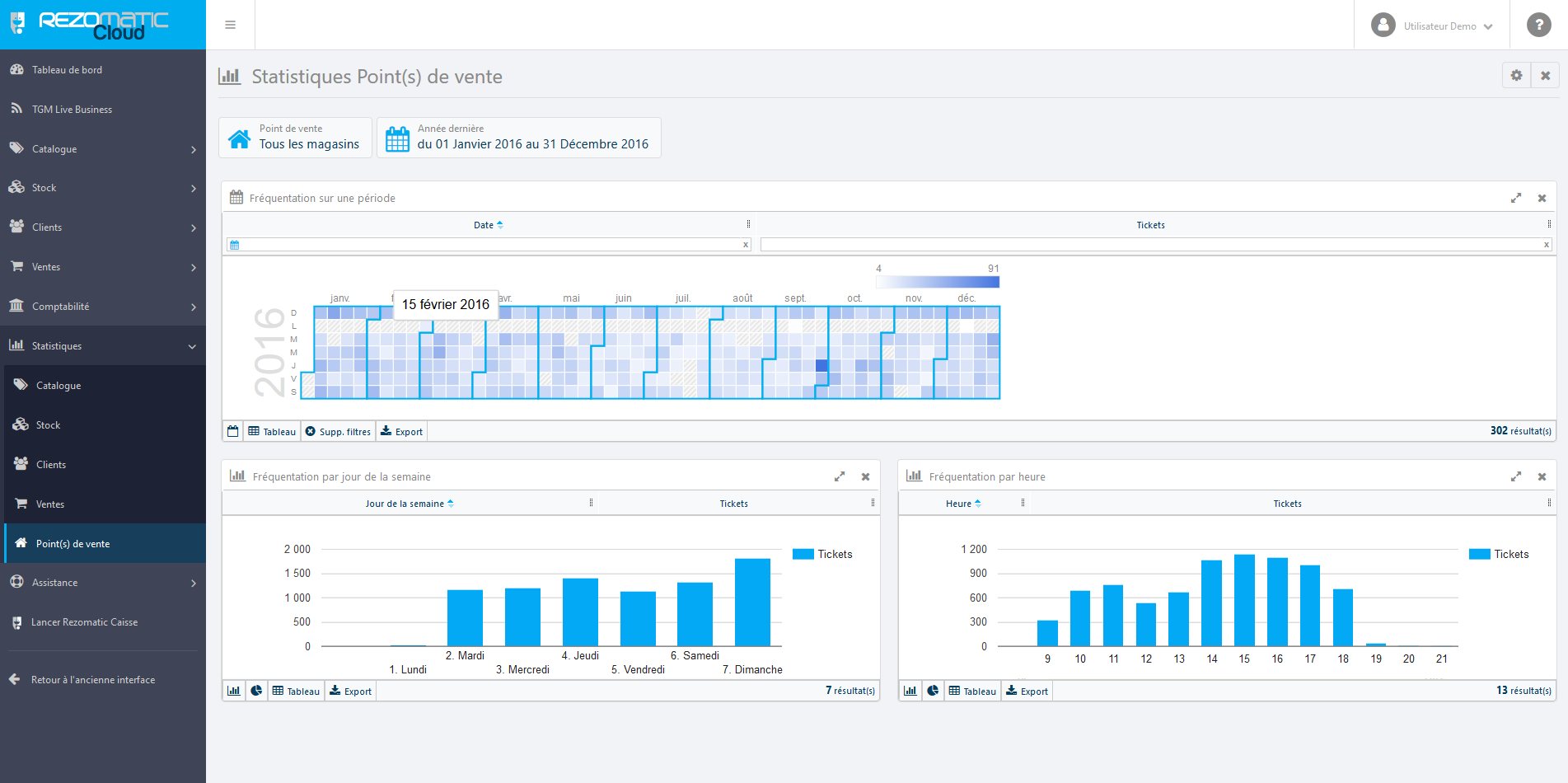Switch weekday panel to Tableau view
1568x783 pixels.
[296, 691]
